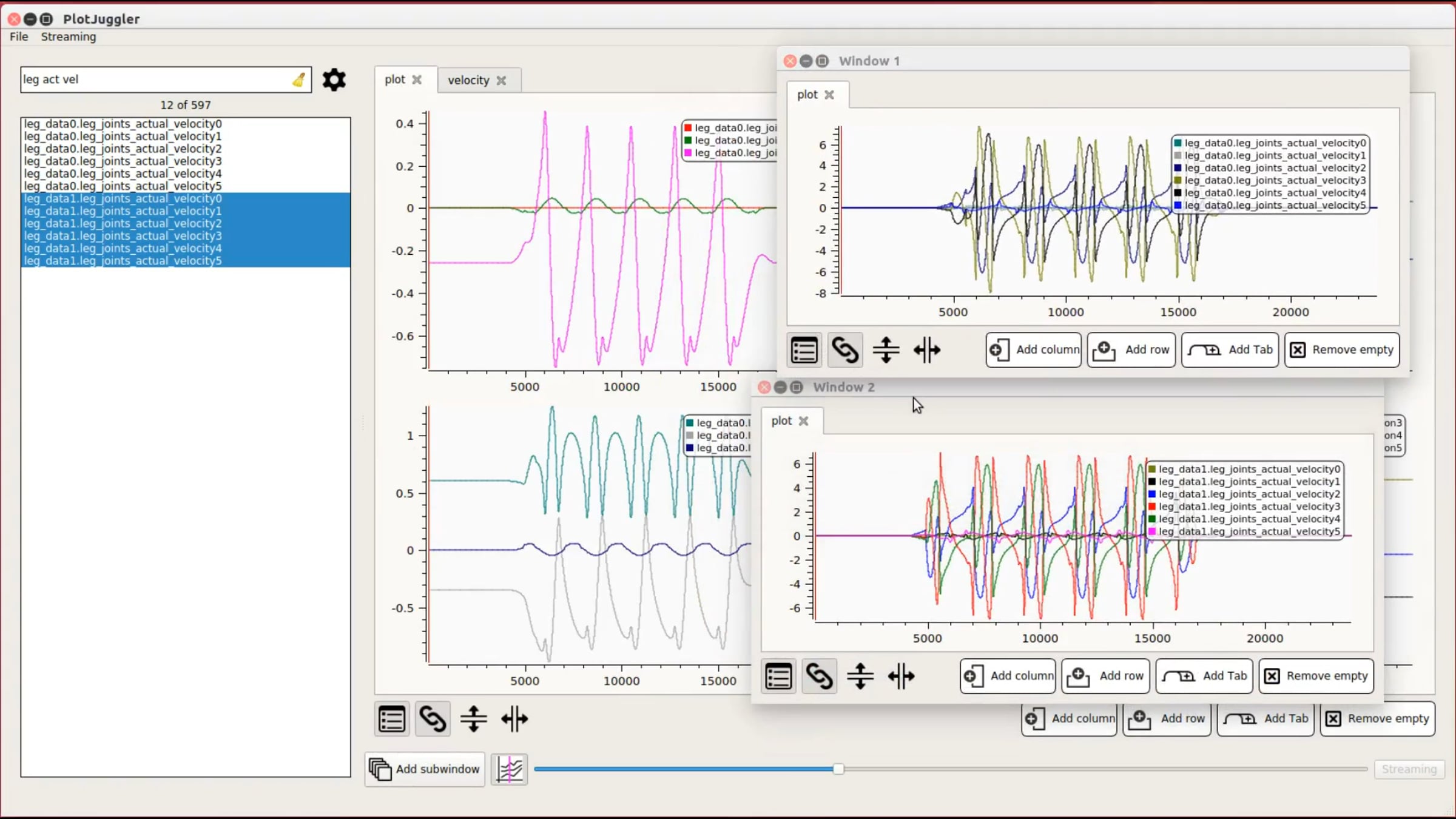
Task: Click Remove empty in Window 2
Action: pyautogui.click(x=1316, y=676)
